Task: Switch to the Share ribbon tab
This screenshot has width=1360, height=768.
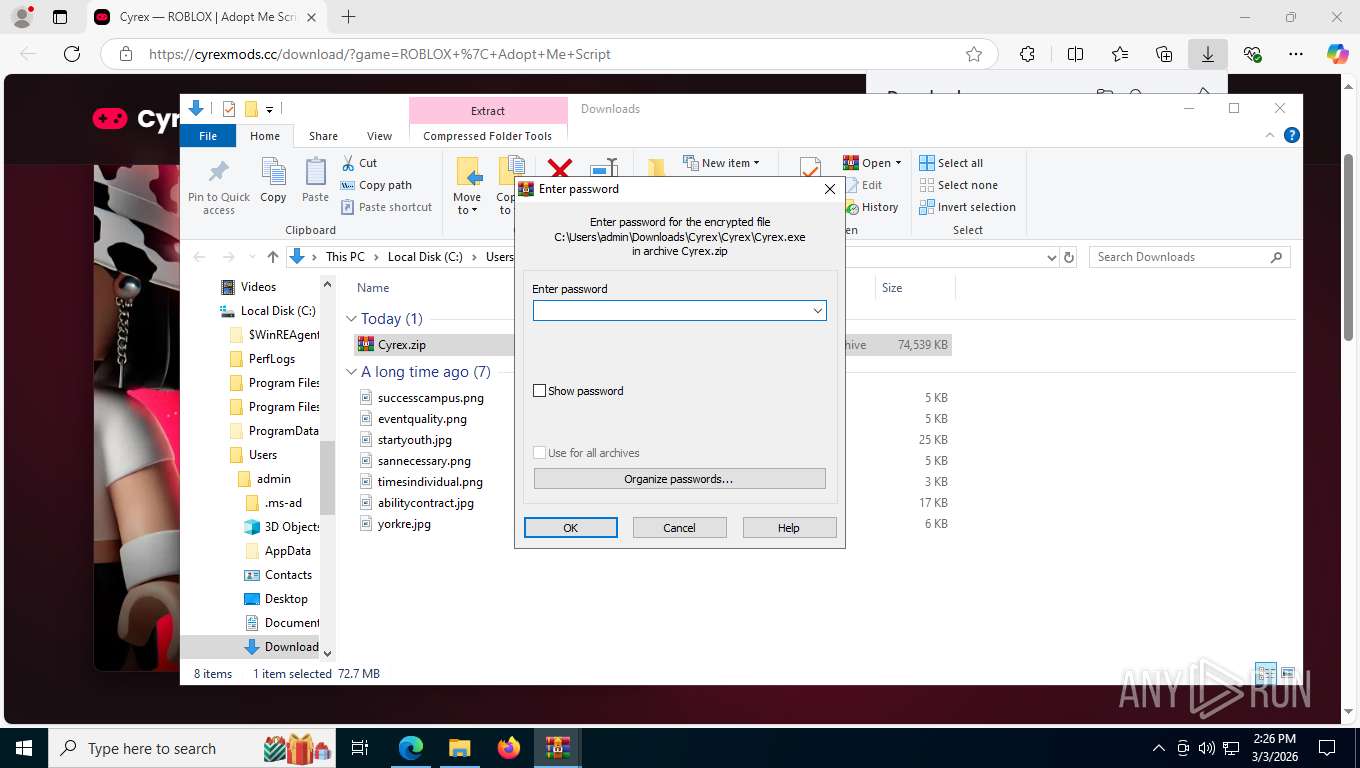Action: 323,136
